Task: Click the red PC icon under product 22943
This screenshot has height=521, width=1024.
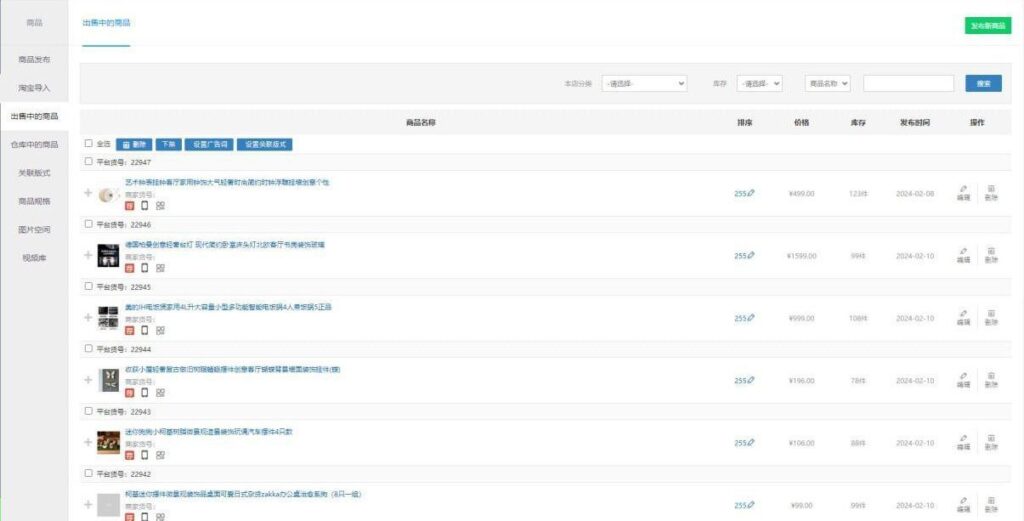Action: (x=130, y=455)
